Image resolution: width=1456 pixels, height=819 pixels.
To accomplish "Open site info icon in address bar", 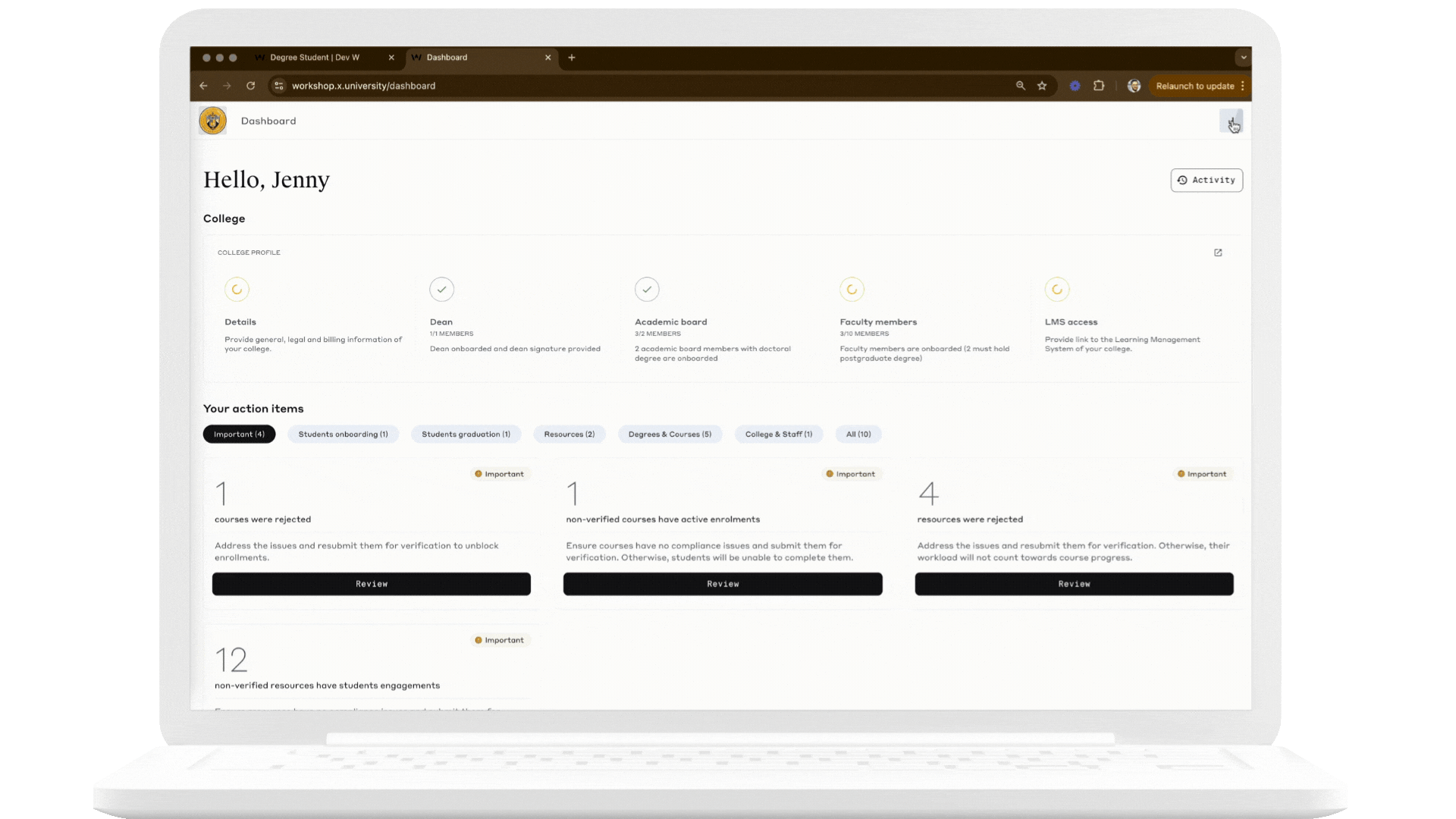I will click(279, 86).
